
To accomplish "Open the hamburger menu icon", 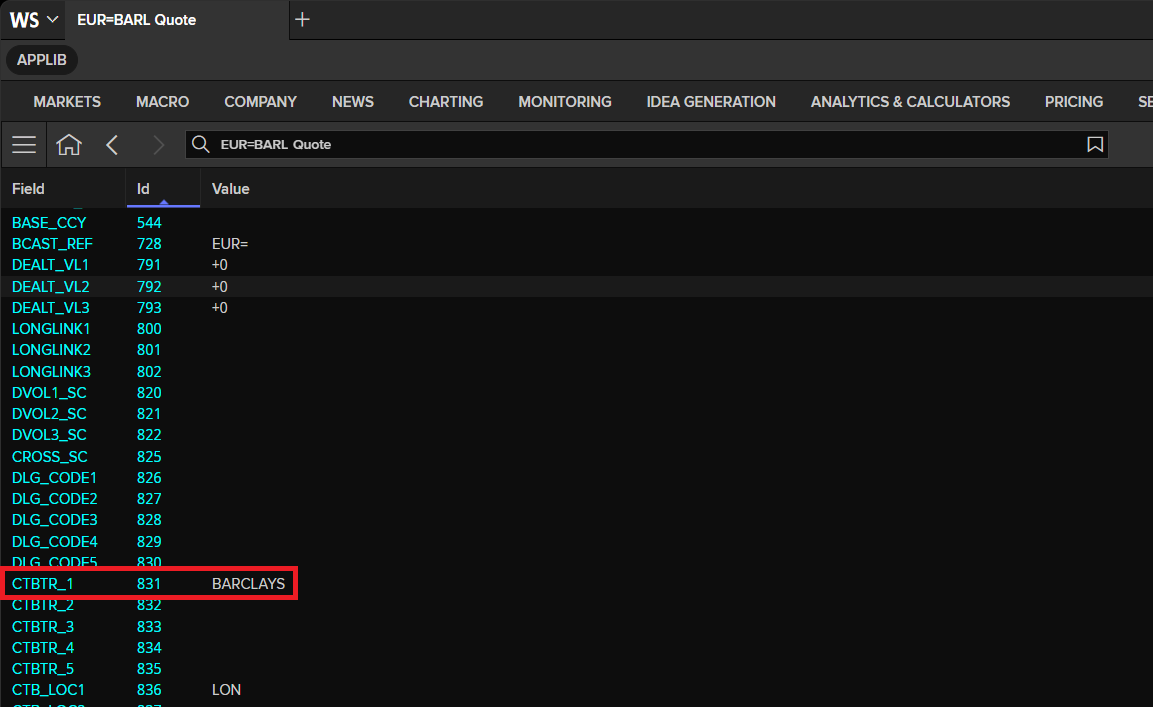I will [24, 145].
